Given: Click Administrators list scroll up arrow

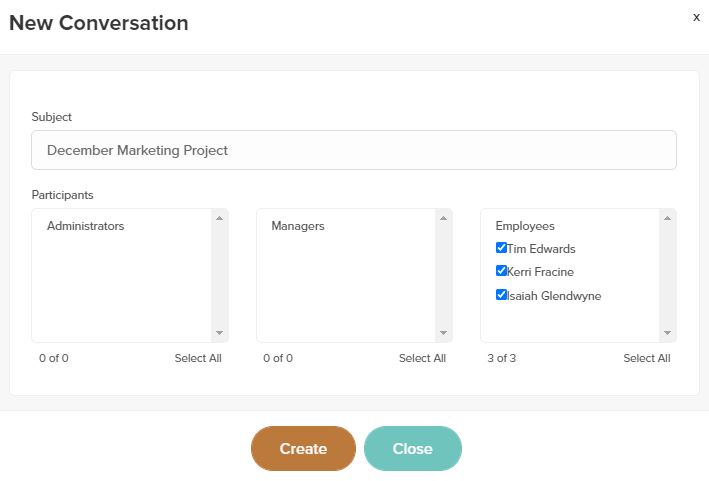Looking at the screenshot, I should [219, 218].
